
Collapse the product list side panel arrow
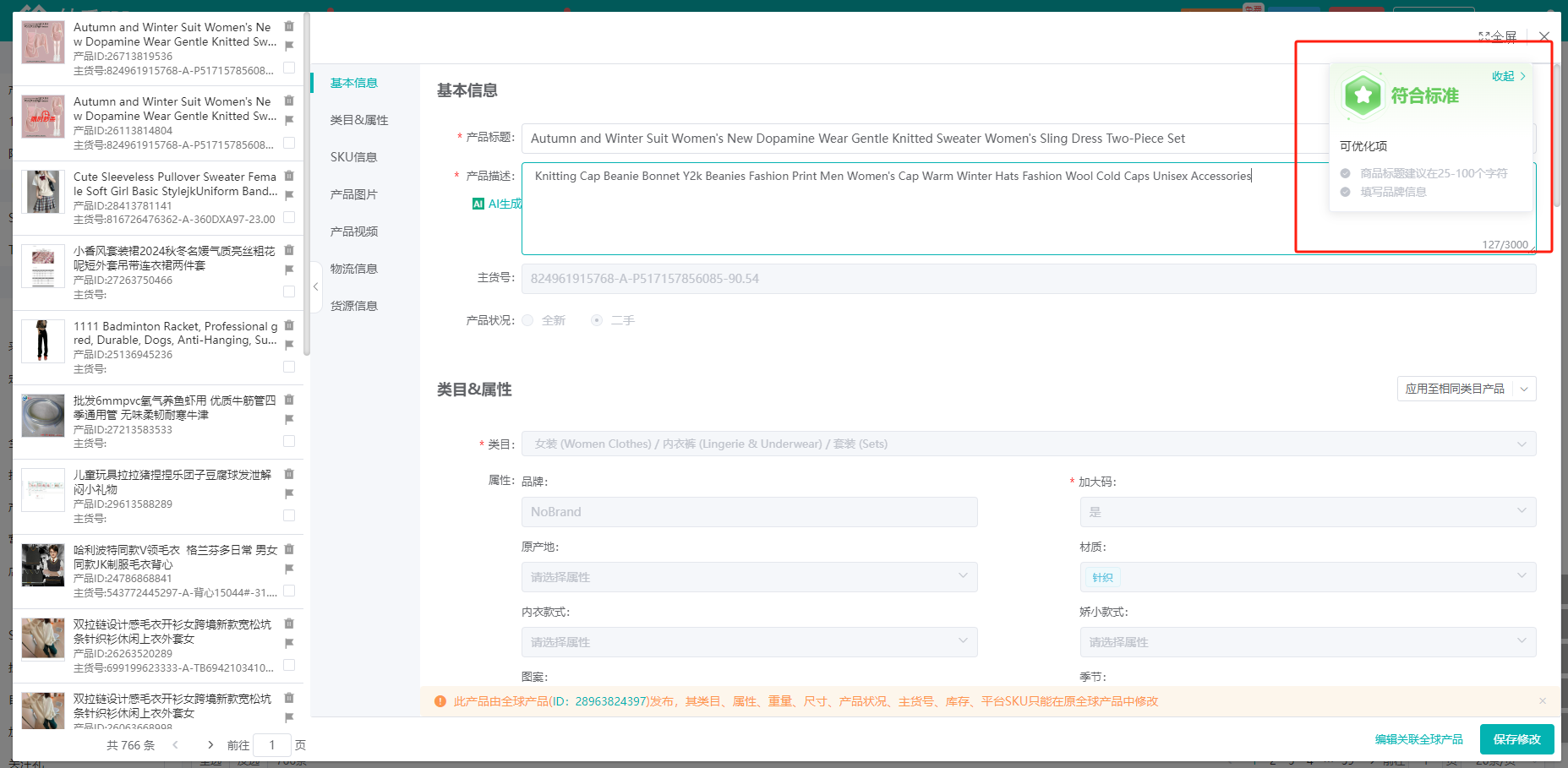point(315,286)
